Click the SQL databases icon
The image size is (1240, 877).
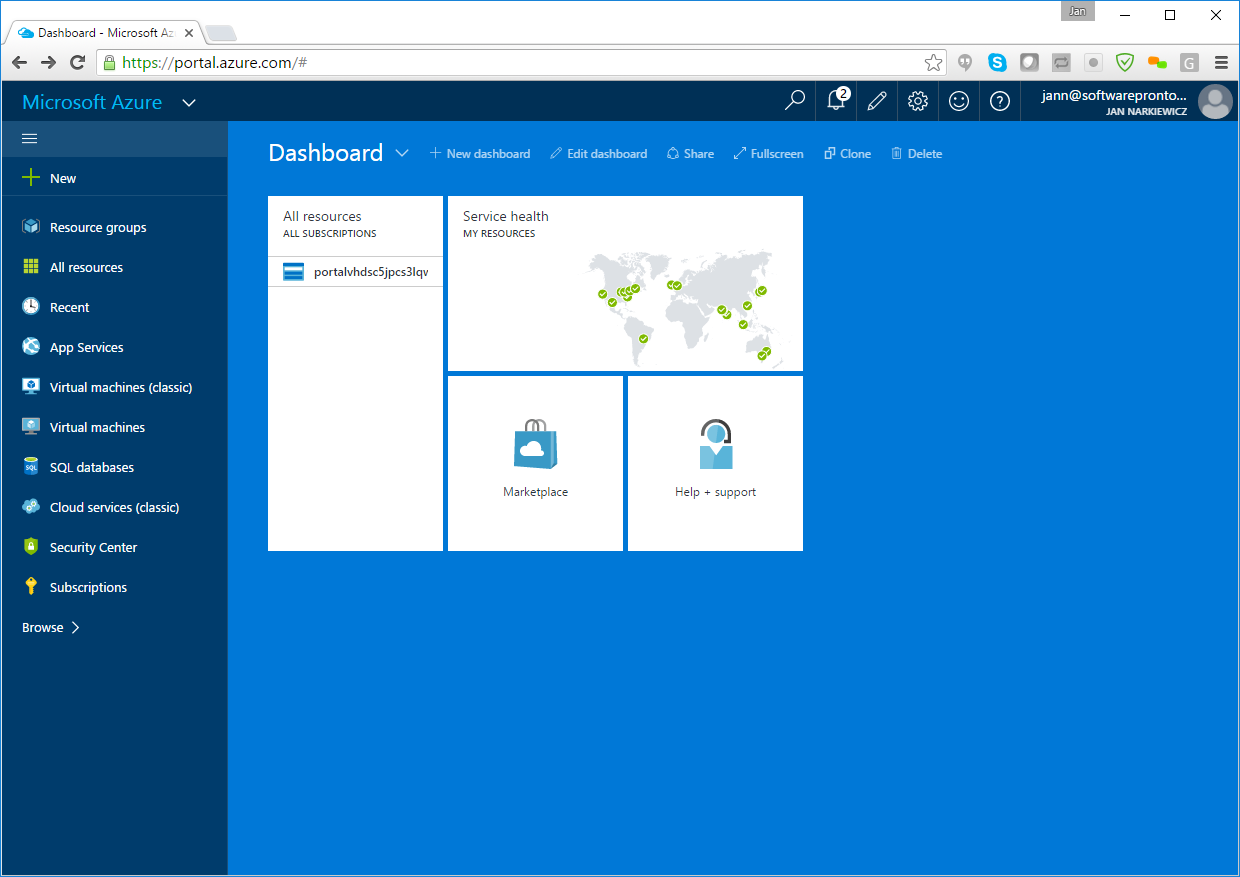point(31,467)
